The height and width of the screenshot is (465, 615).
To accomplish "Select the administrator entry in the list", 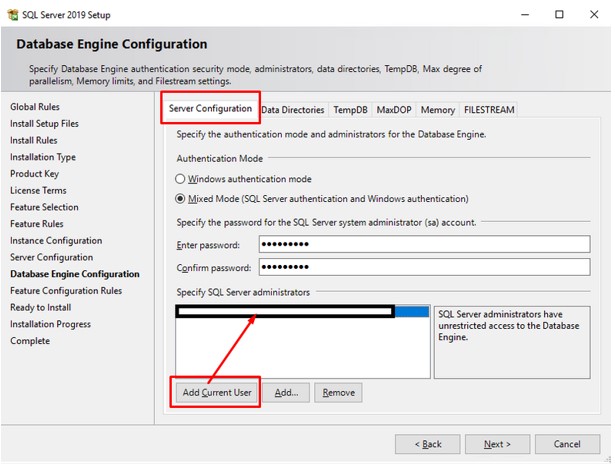I will pos(302,312).
